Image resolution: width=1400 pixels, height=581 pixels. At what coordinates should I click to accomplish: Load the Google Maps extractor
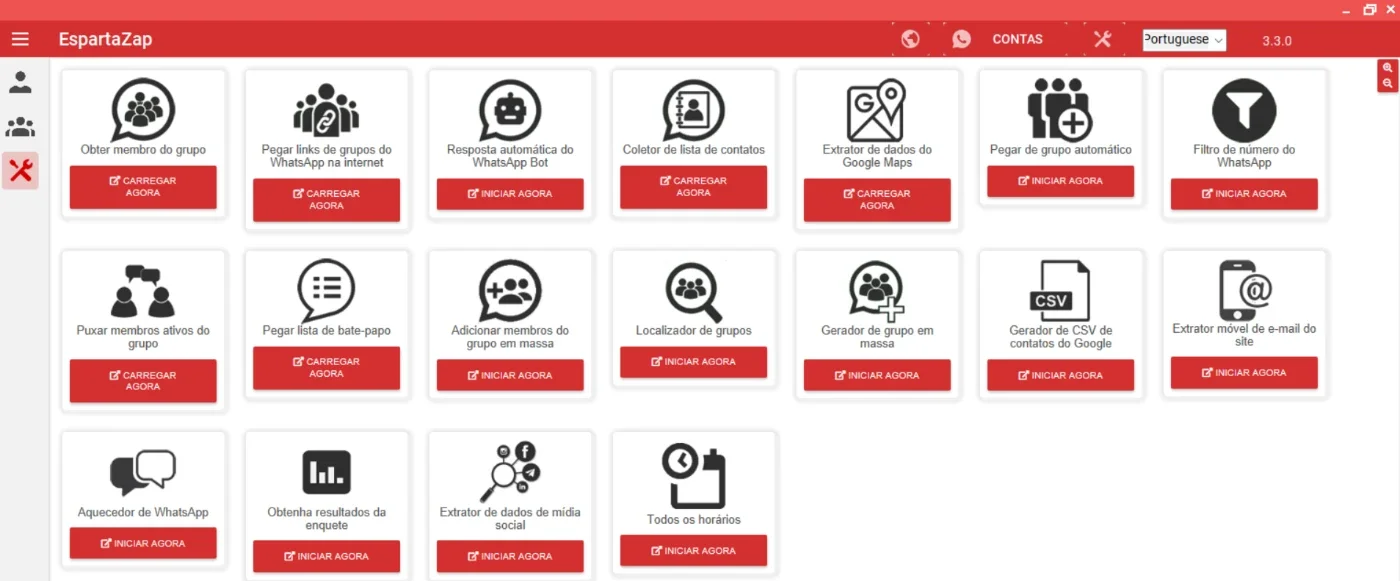(x=877, y=200)
